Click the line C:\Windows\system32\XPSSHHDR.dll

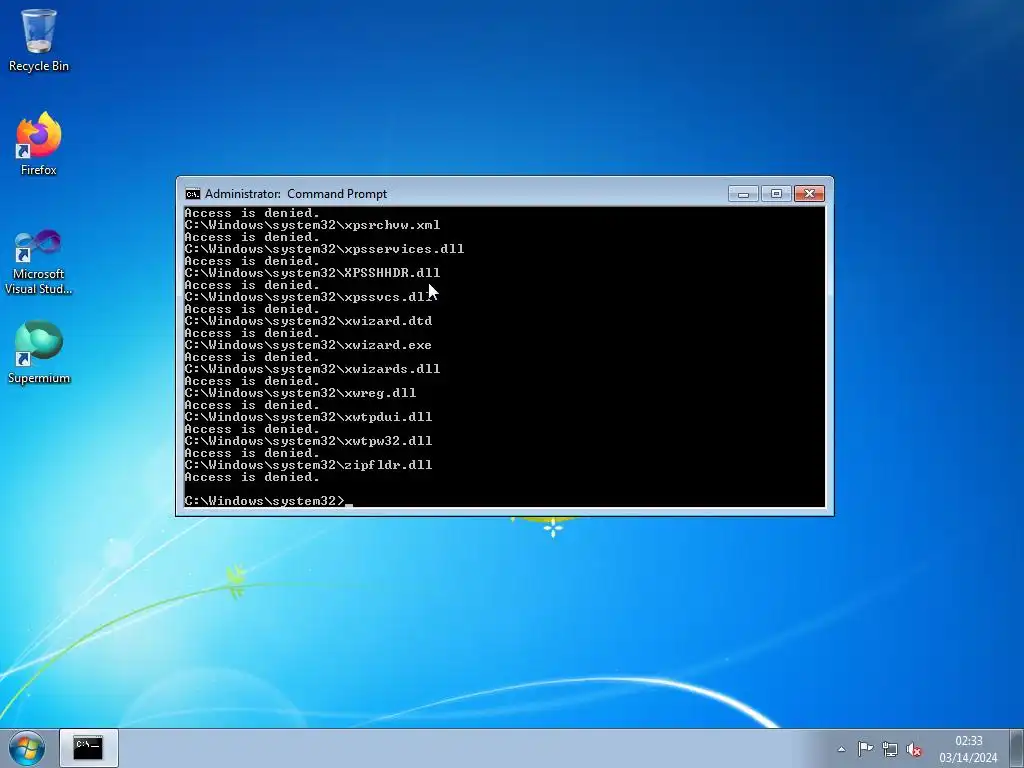(312, 273)
